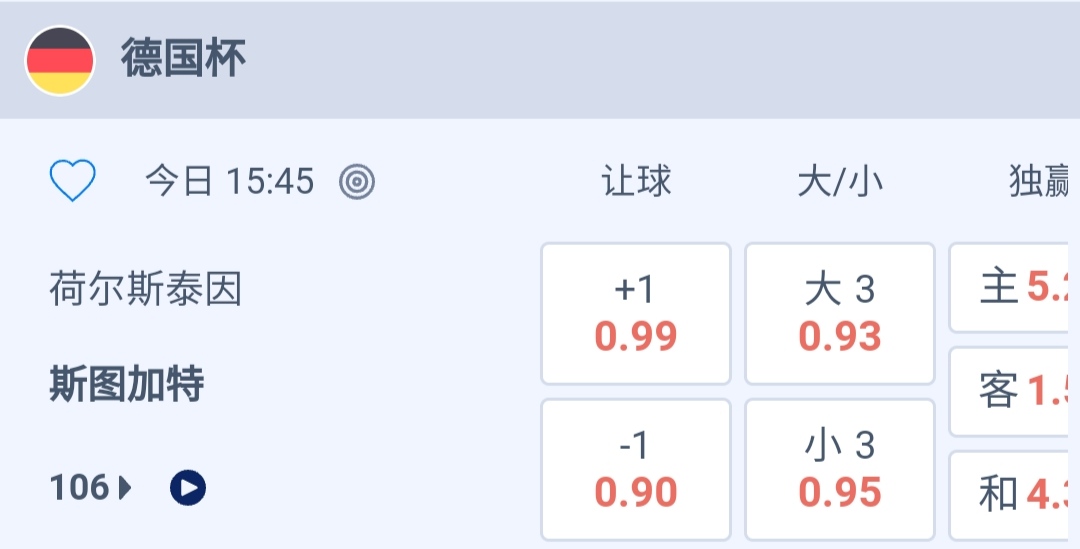The height and width of the screenshot is (549, 1080).
Task: Bet on 主 home win odds
Action: tap(1013, 288)
